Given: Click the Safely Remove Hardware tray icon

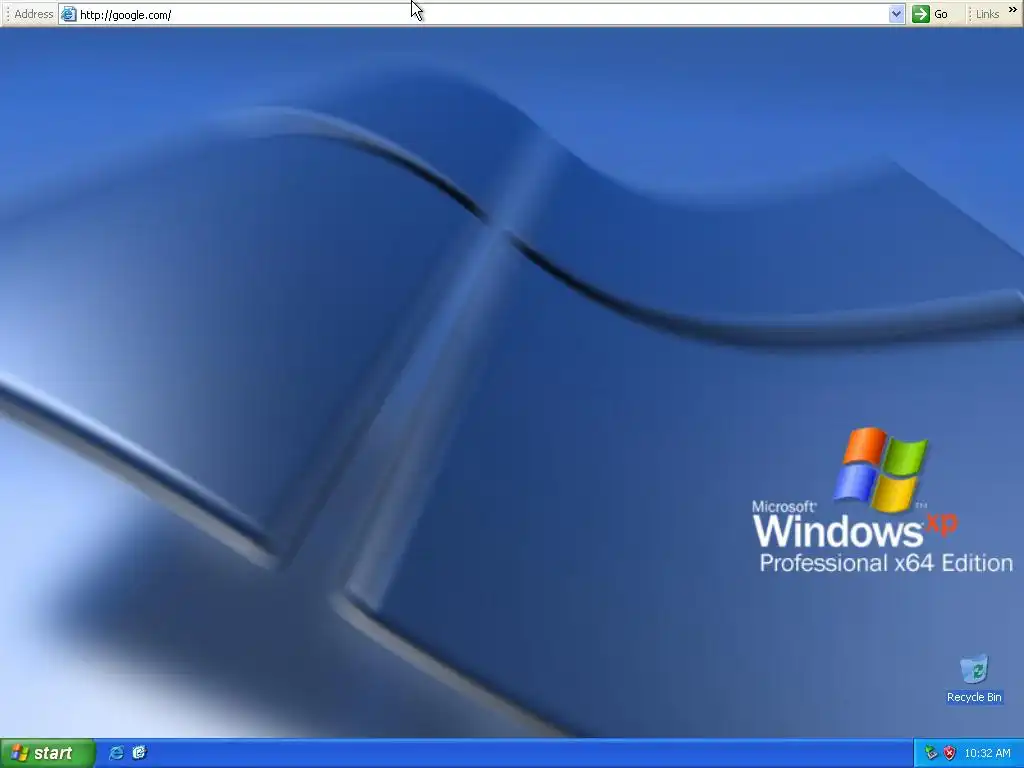Looking at the screenshot, I should 931,754.
